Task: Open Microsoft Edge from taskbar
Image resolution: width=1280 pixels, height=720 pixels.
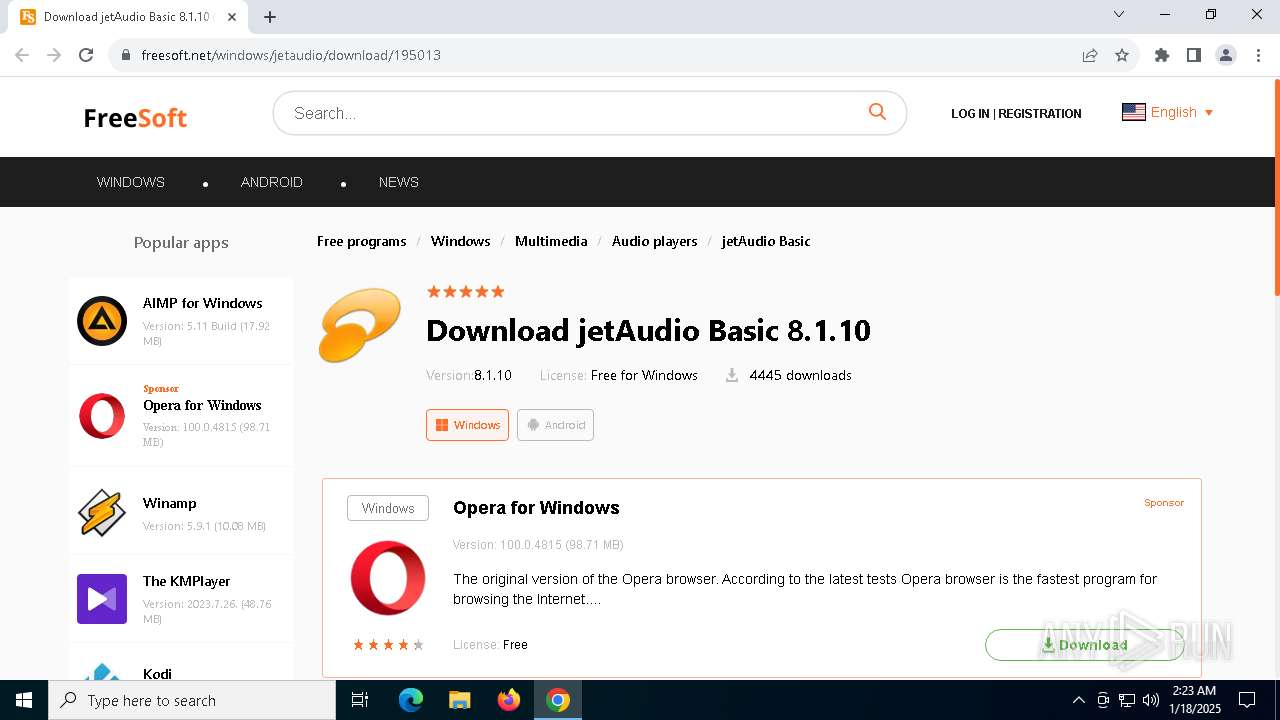Action: 411,700
